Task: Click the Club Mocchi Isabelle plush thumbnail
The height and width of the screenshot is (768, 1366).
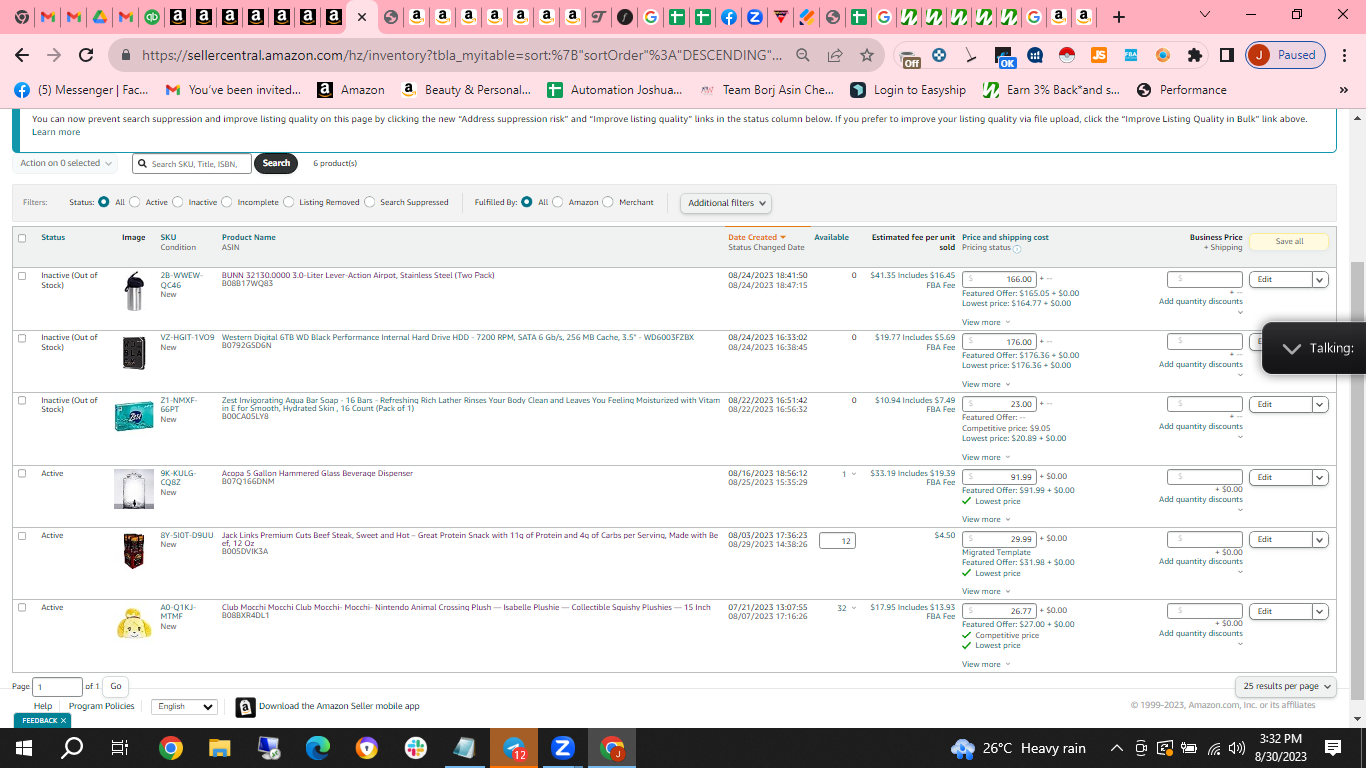Action: (x=134, y=624)
